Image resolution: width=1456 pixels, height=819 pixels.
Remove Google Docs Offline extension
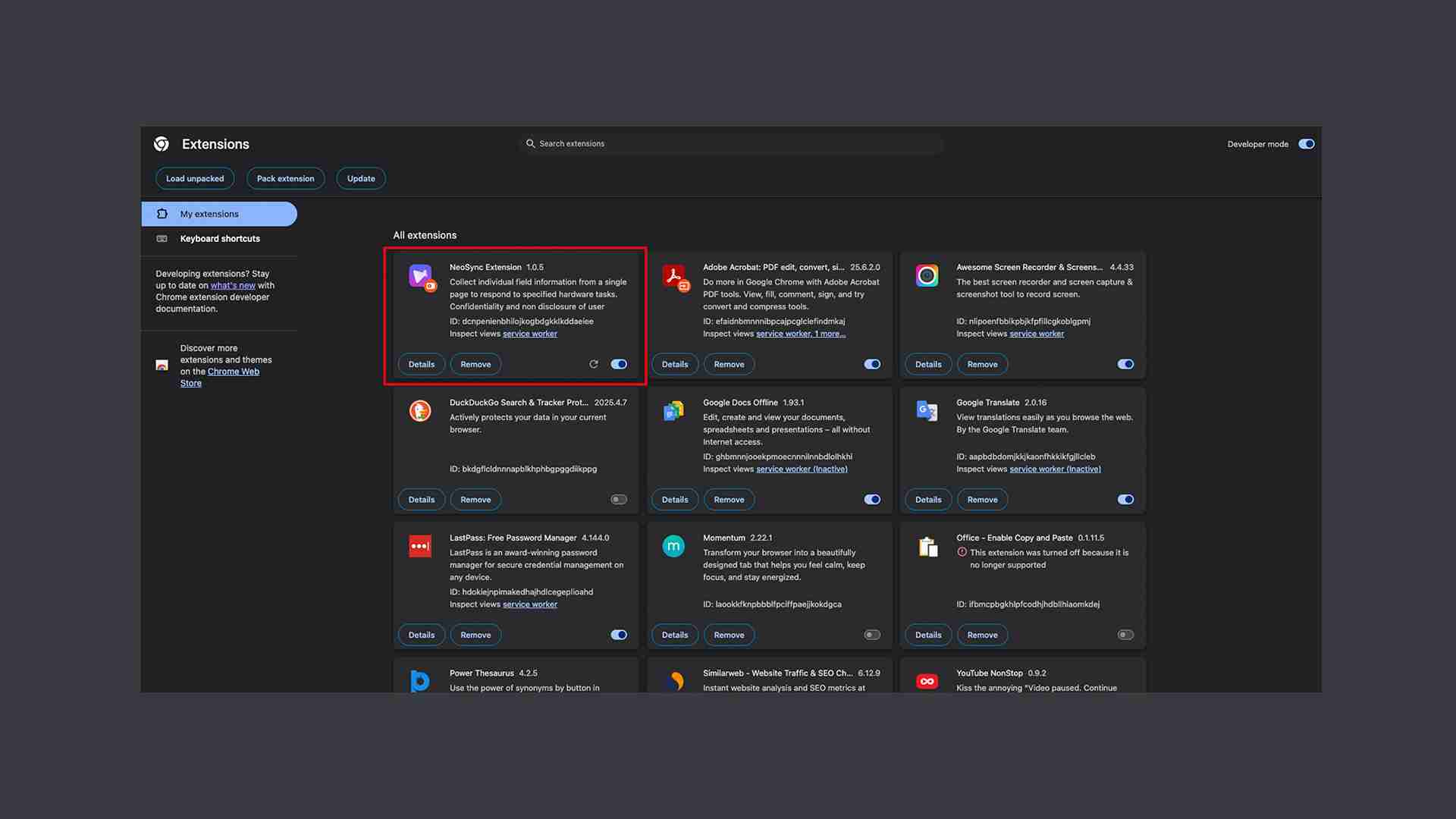(729, 500)
